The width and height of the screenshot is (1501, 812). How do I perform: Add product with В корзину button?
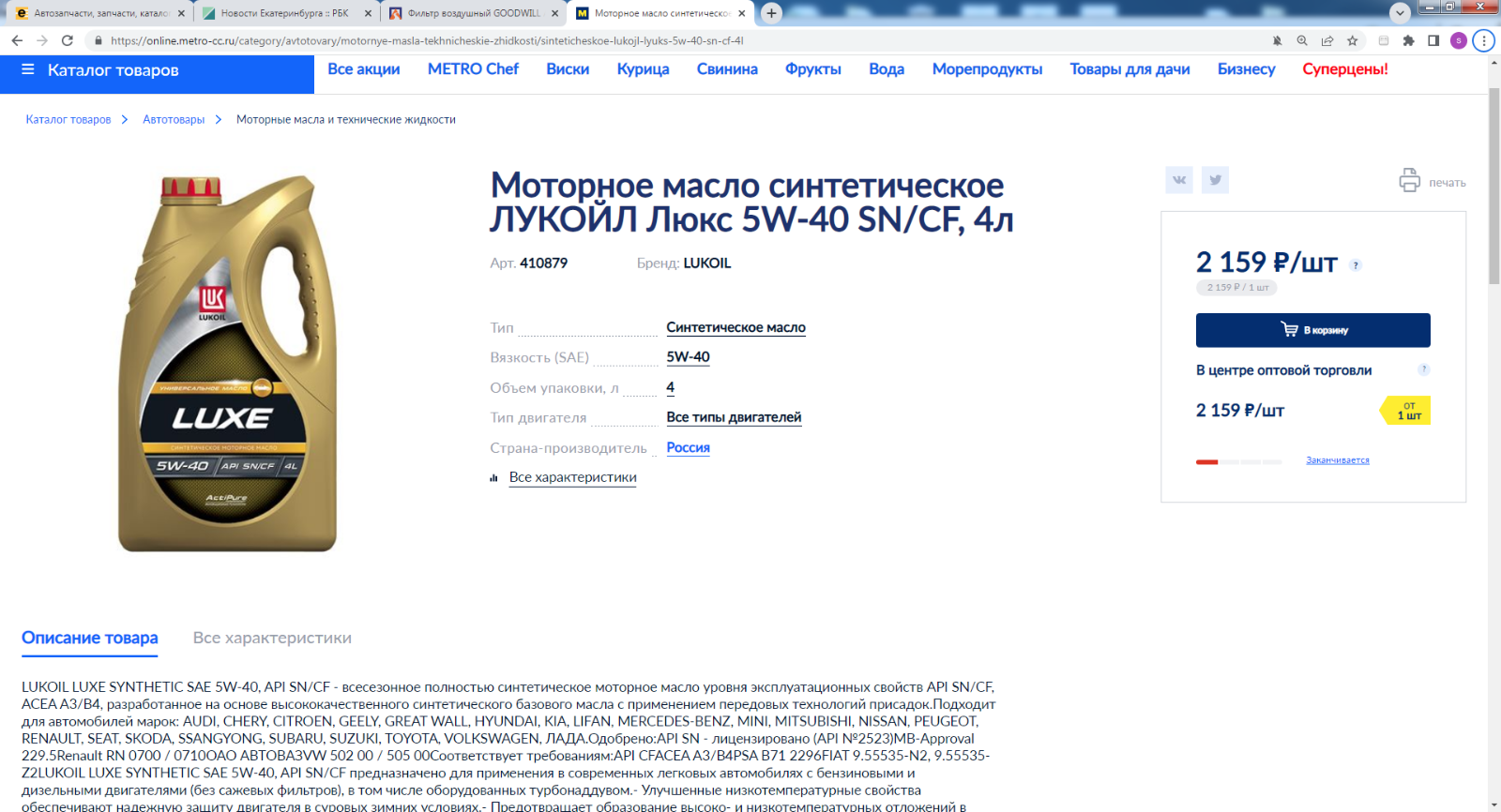[x=1312, y=330]
